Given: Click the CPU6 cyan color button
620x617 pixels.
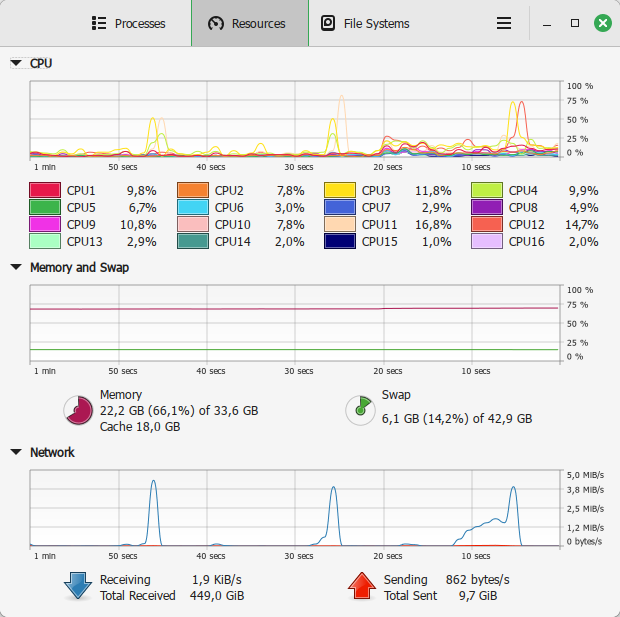Looking at the screenshot, I should tap(193, 207).
